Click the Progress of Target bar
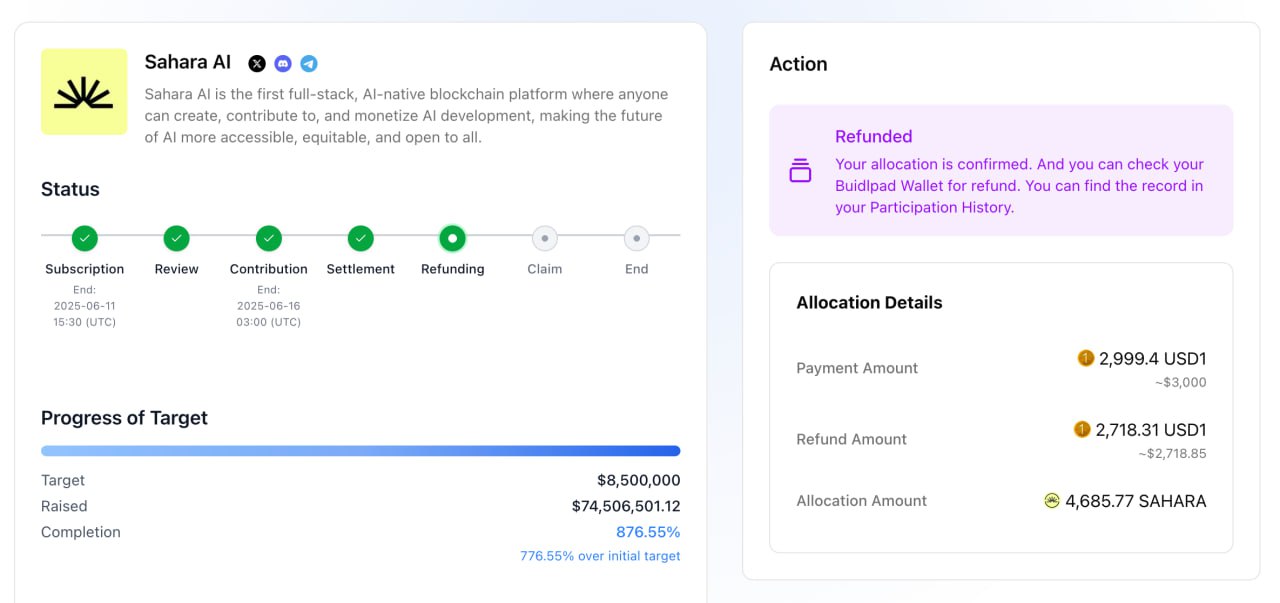The height and width of the screenshot is (603, 1280). click(361, 451)
